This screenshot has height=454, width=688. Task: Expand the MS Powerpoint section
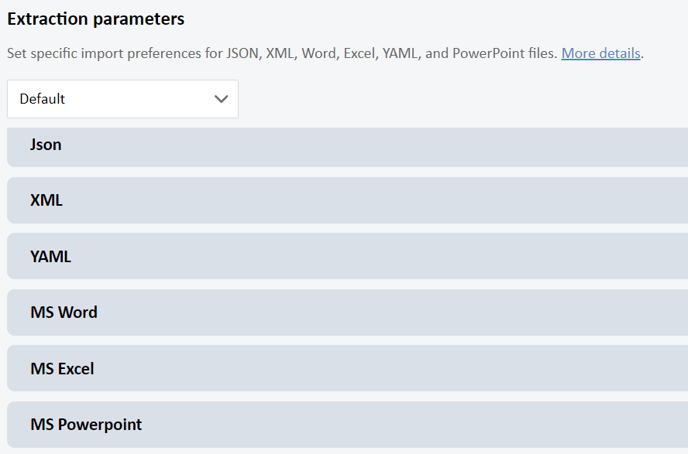click(348, 424)
